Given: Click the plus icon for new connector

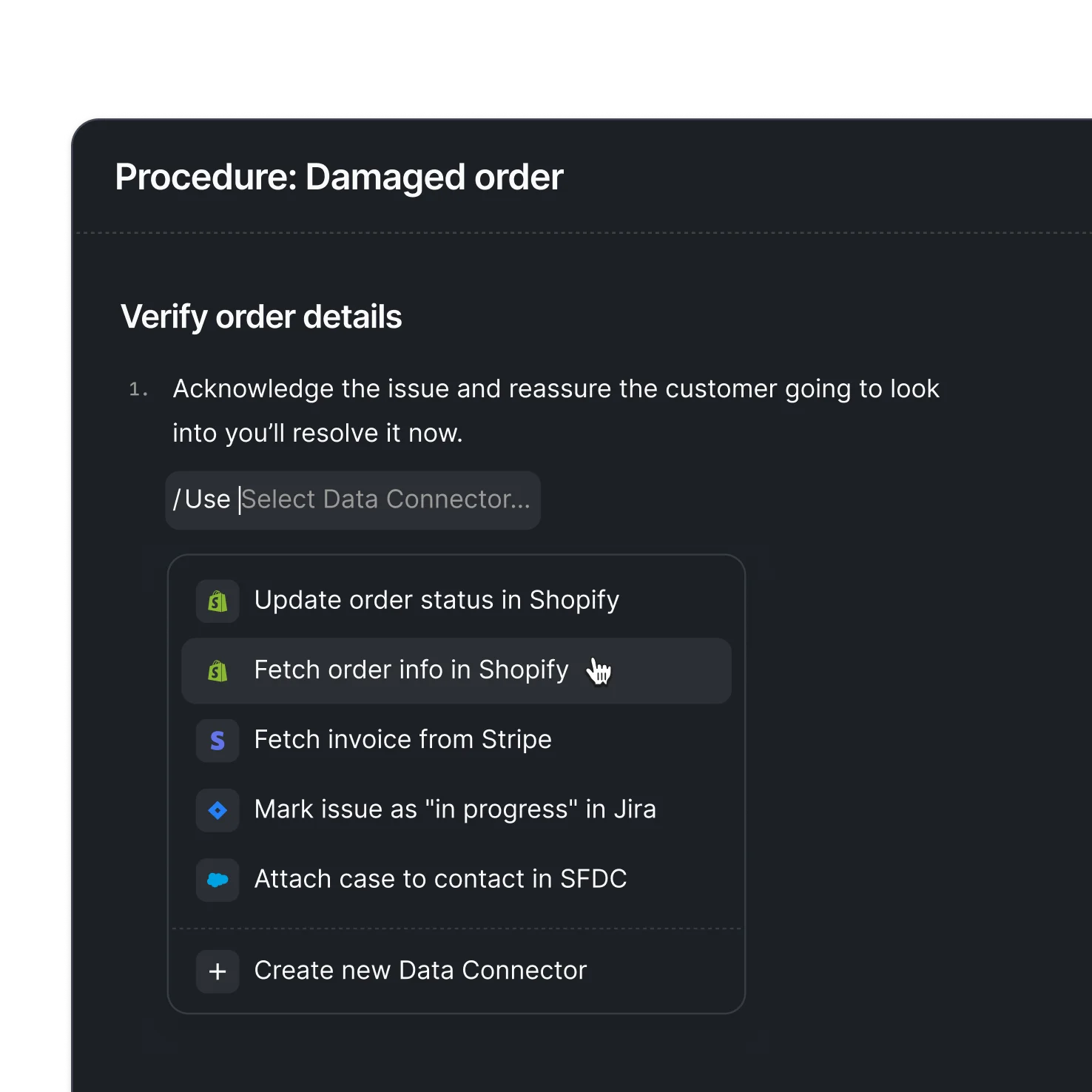Looking at the screenshot, I should (218, 971).
